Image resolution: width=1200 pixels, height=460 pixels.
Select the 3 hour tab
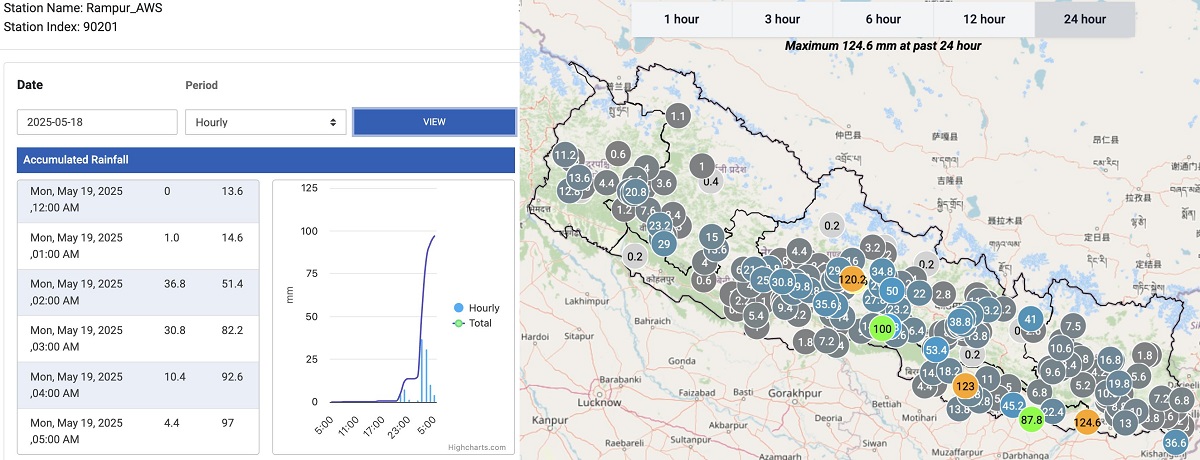tap(782, 19)
